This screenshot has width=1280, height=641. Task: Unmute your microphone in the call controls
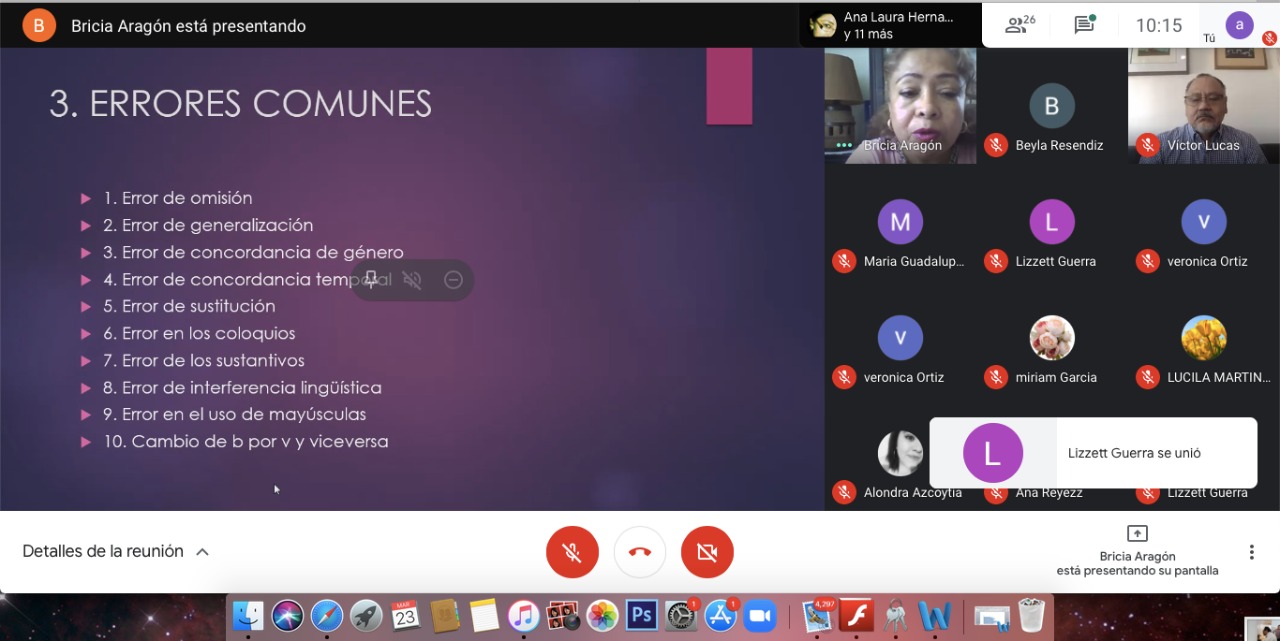click(572, 552)
